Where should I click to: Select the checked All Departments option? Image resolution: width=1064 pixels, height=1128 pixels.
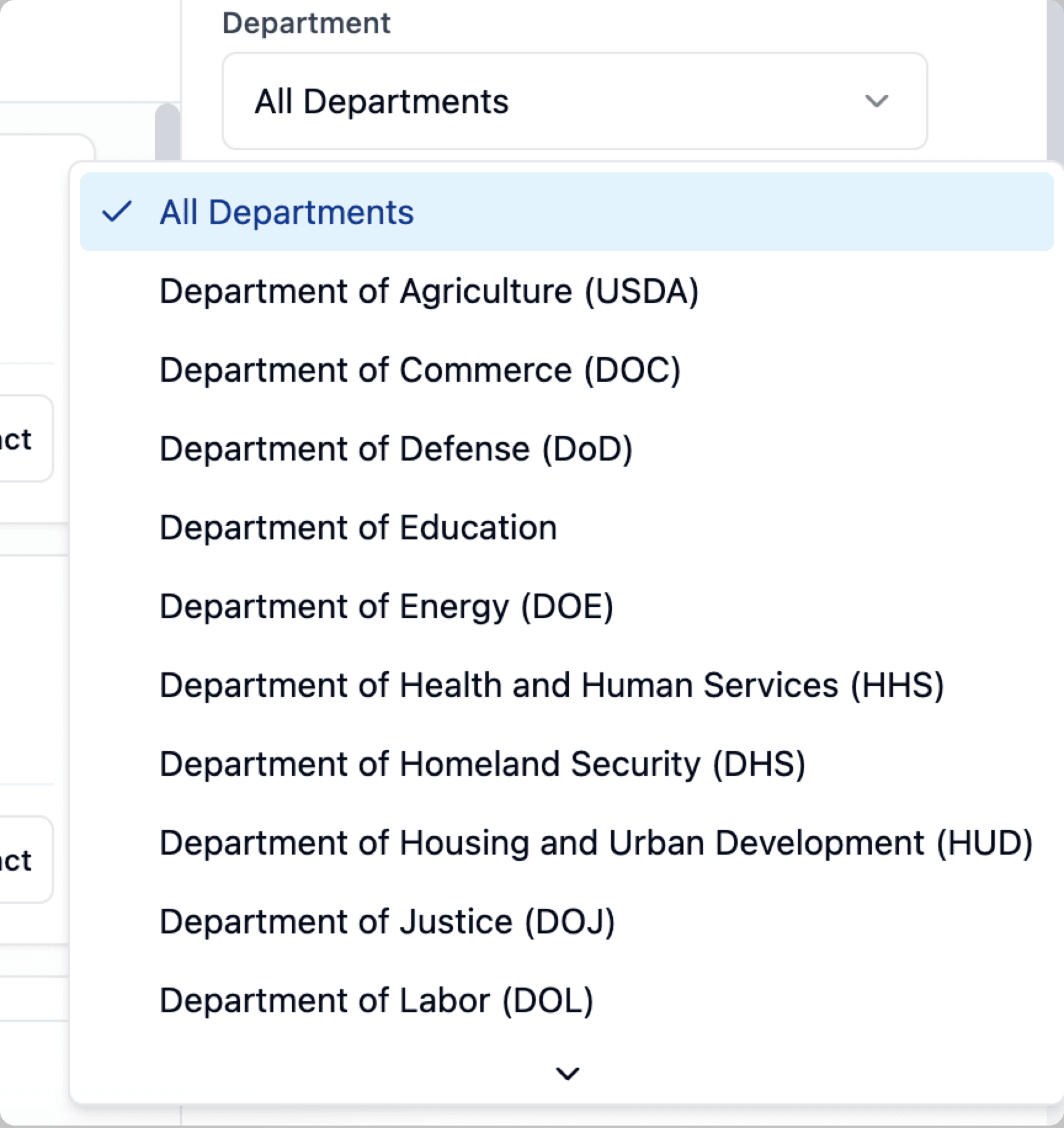tap(287, 212)
